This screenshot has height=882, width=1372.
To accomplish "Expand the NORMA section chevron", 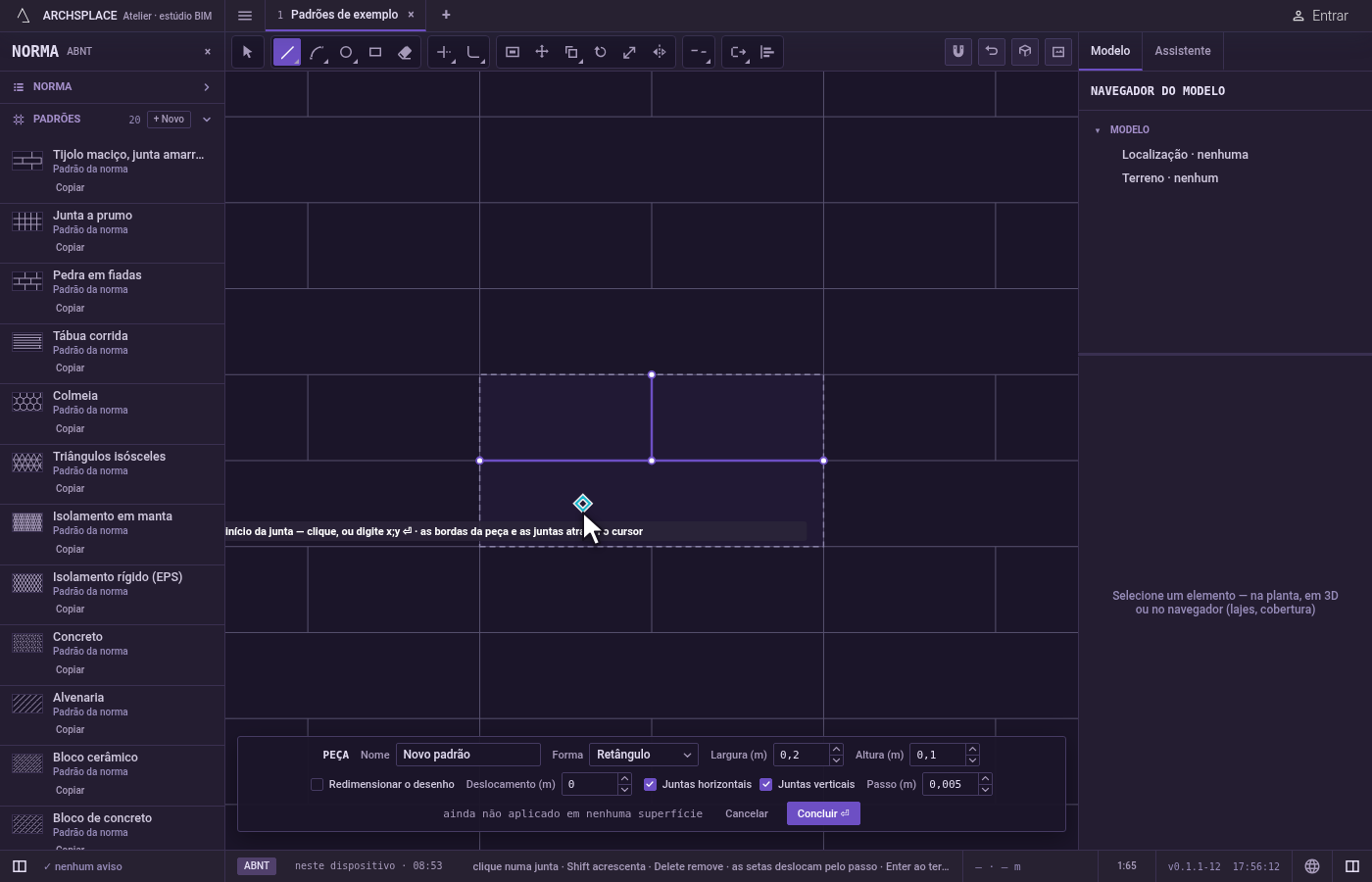I will [206, 87].
